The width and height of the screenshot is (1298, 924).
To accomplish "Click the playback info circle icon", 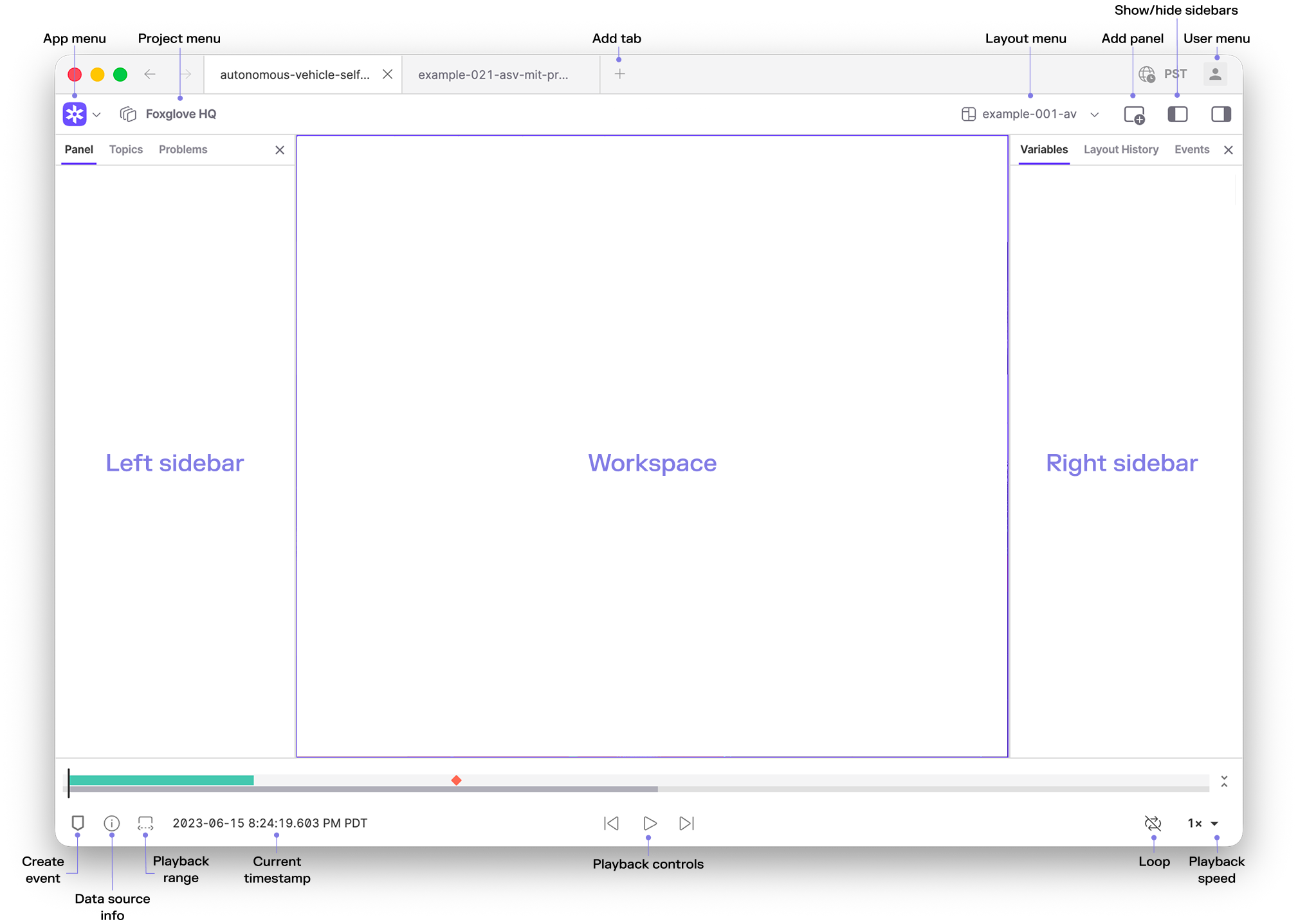I will point(111,823).
